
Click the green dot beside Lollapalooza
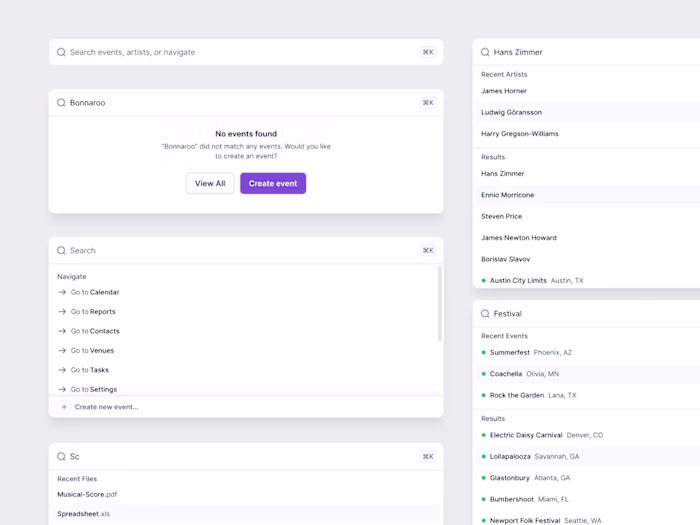point(483,456)
